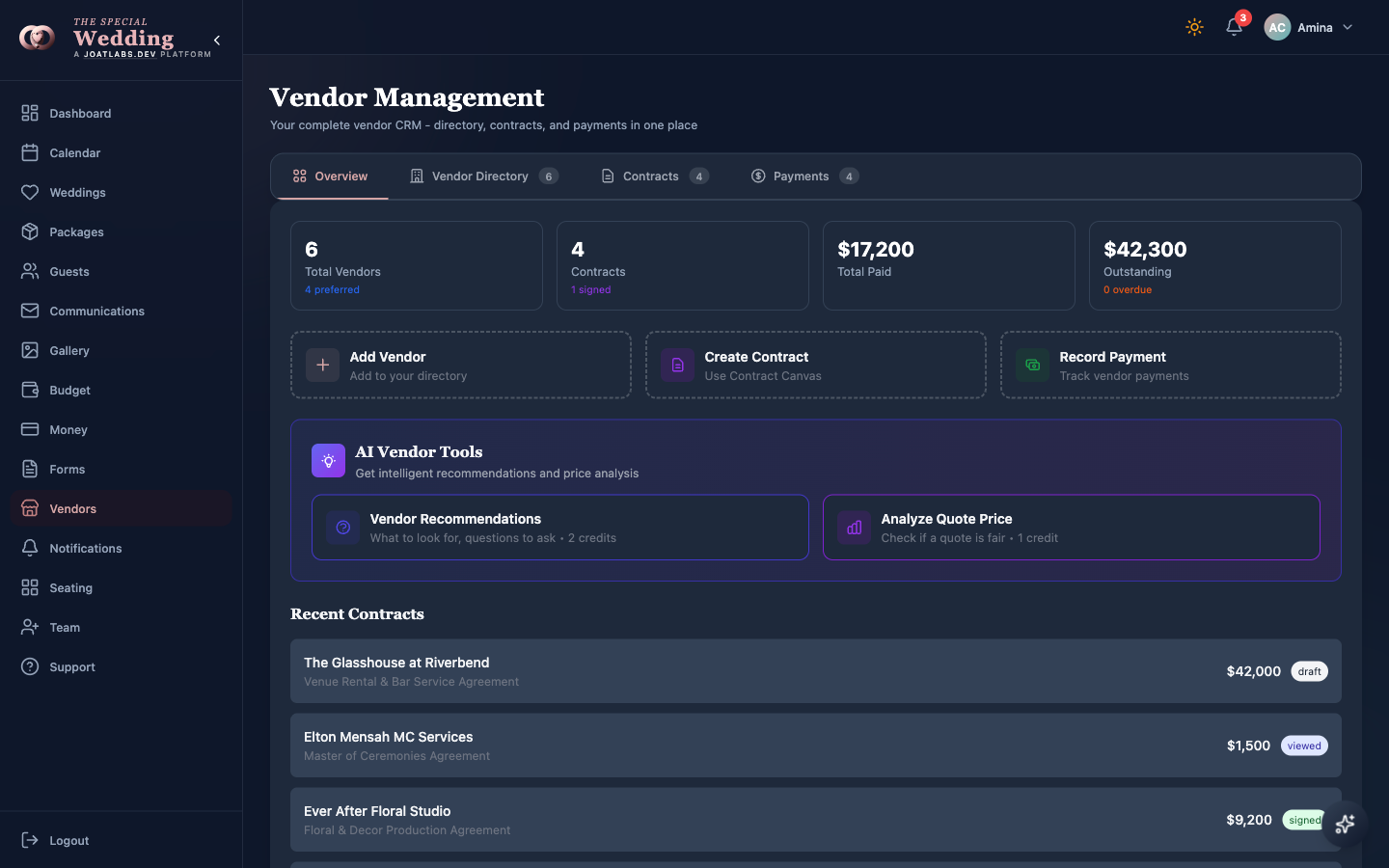Select the Add Vendor card

click(461, 366)
